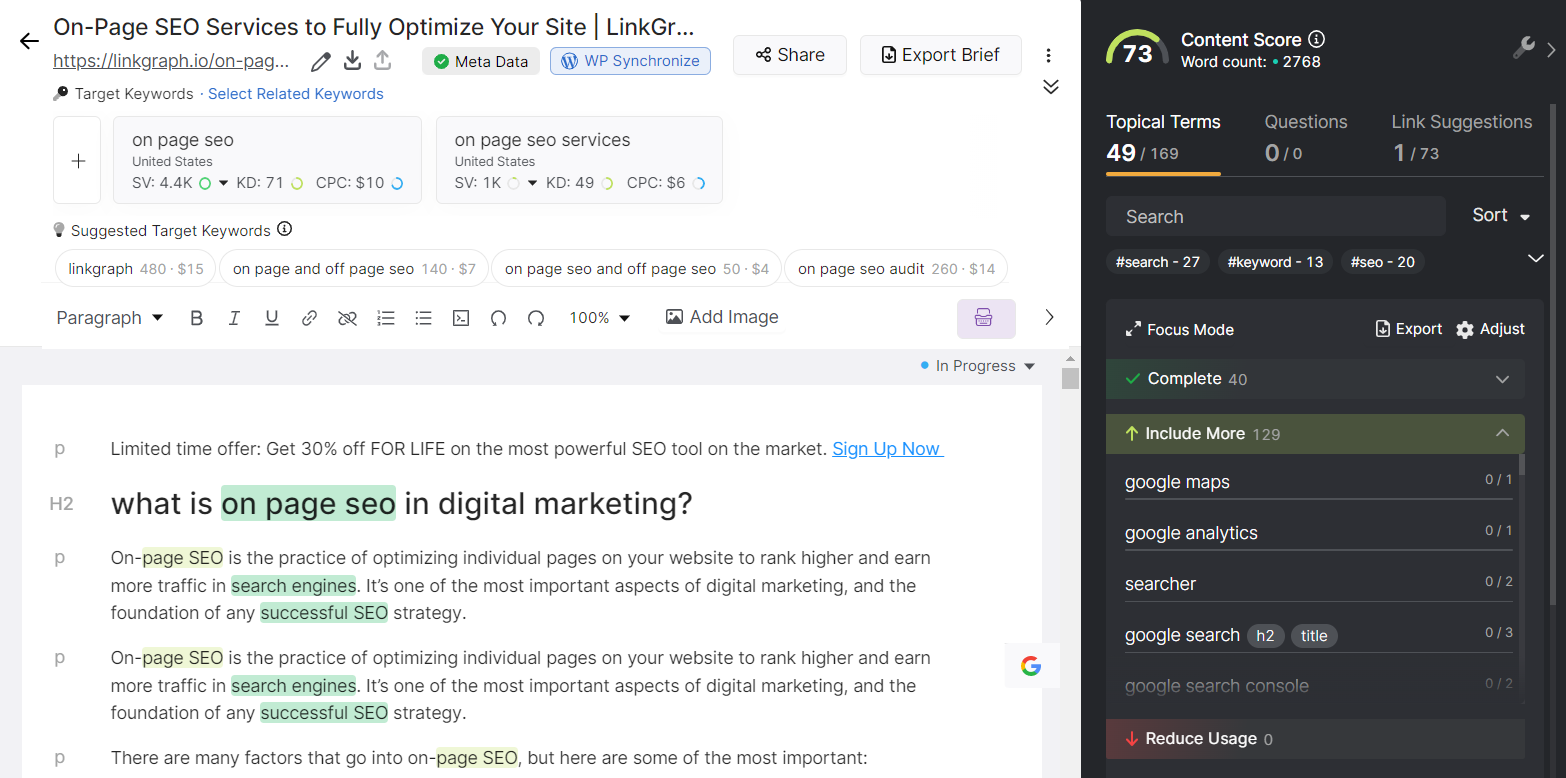Screen dimensions: 1566x778
Task: Switch to the Topical Terms tab
Action: tap(1163, 137)
